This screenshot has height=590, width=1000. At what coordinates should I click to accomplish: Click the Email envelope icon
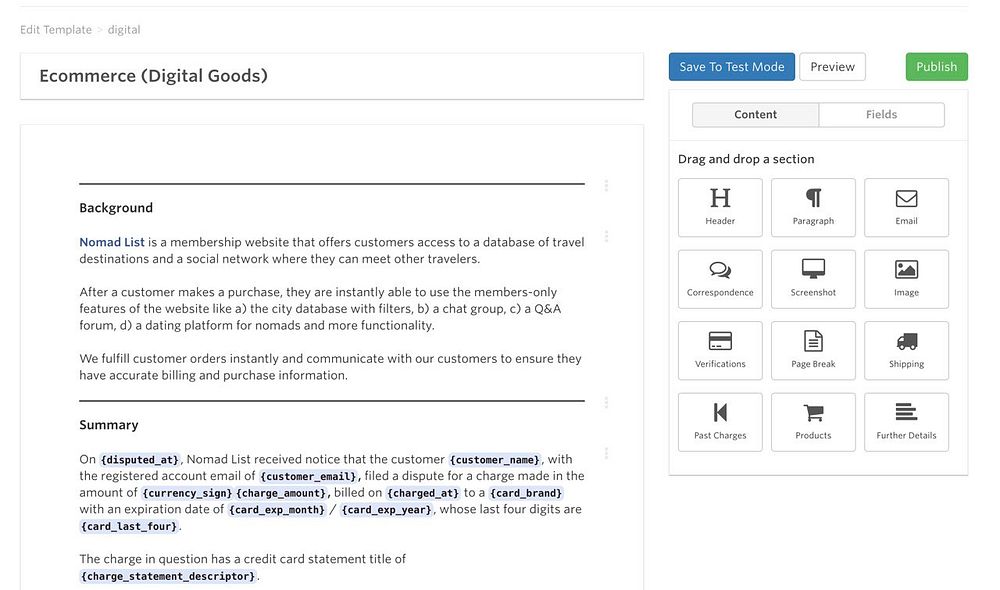pyautogui.click(x=906, y=199)
